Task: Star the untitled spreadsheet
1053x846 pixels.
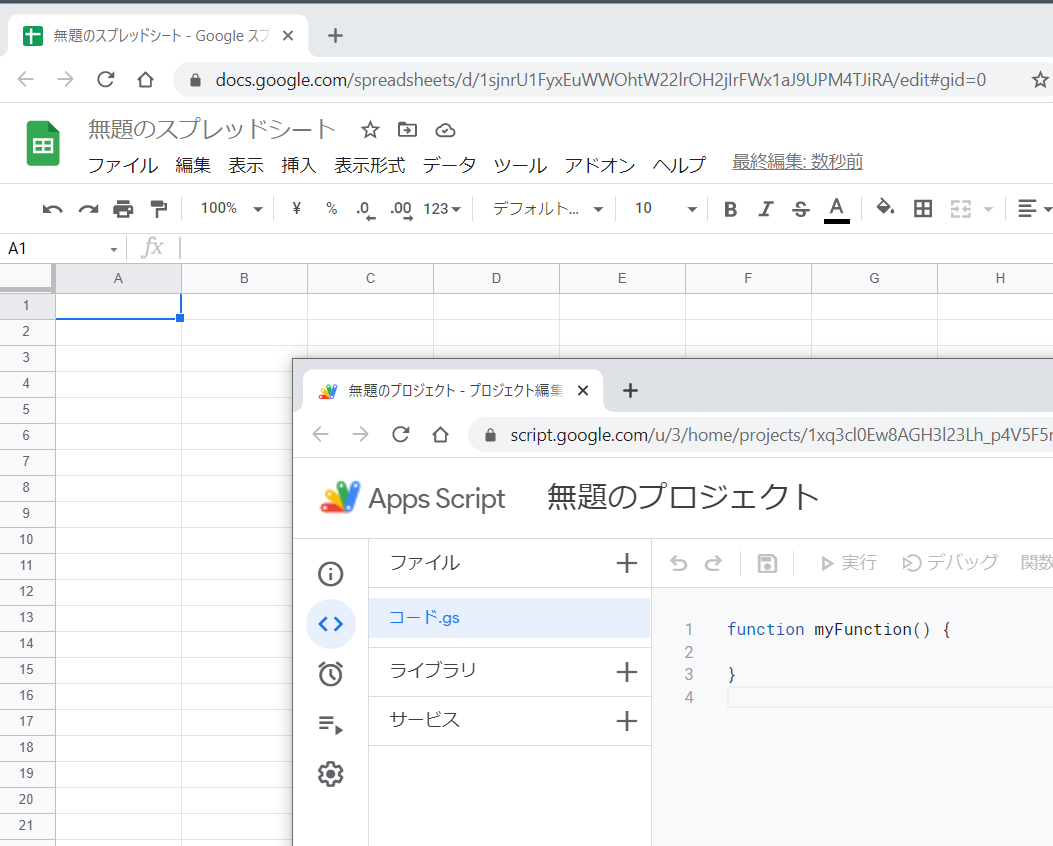Action: click(x=370, y=130)
